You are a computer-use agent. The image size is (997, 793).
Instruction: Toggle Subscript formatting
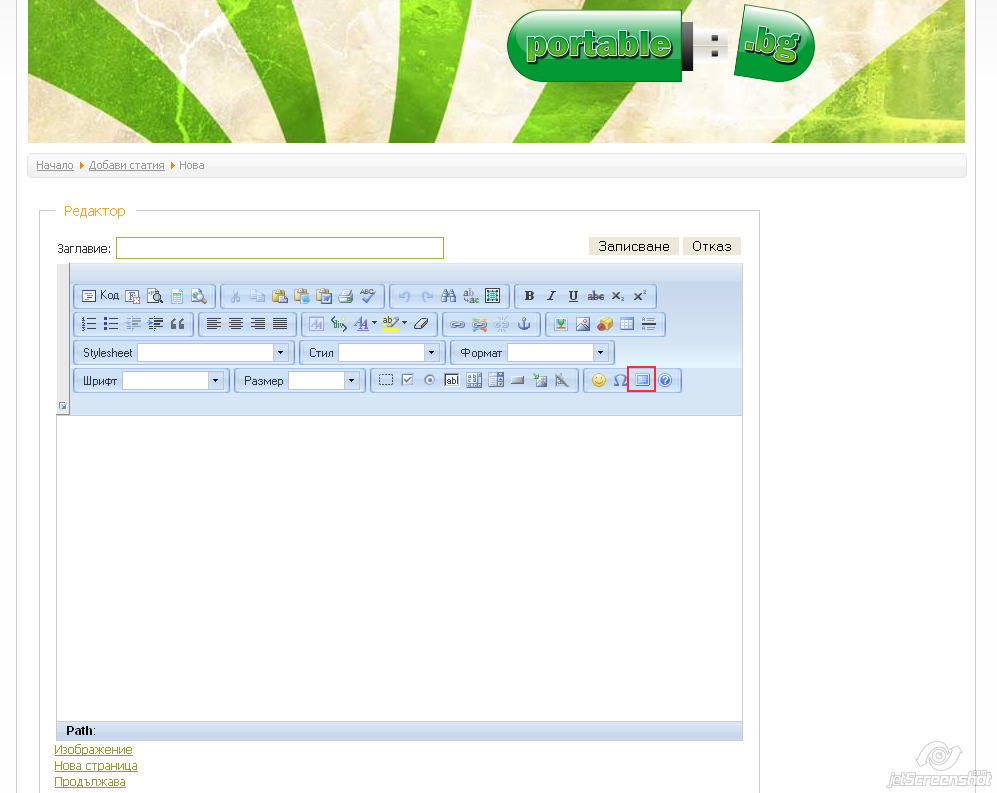[617, 296]
